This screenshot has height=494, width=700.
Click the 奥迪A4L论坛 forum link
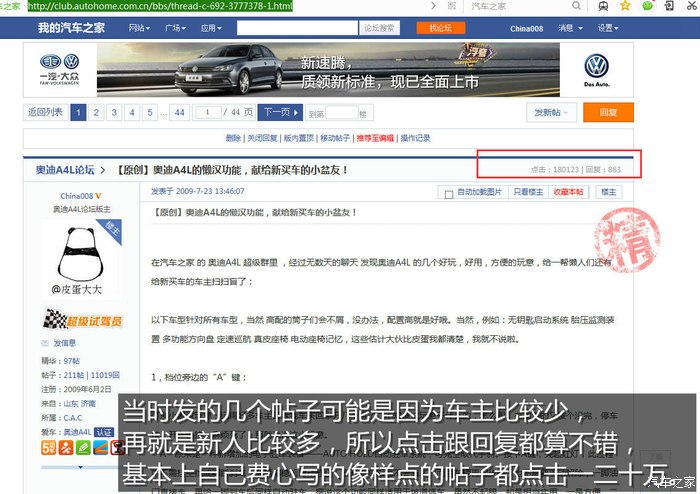click(65, 170)
